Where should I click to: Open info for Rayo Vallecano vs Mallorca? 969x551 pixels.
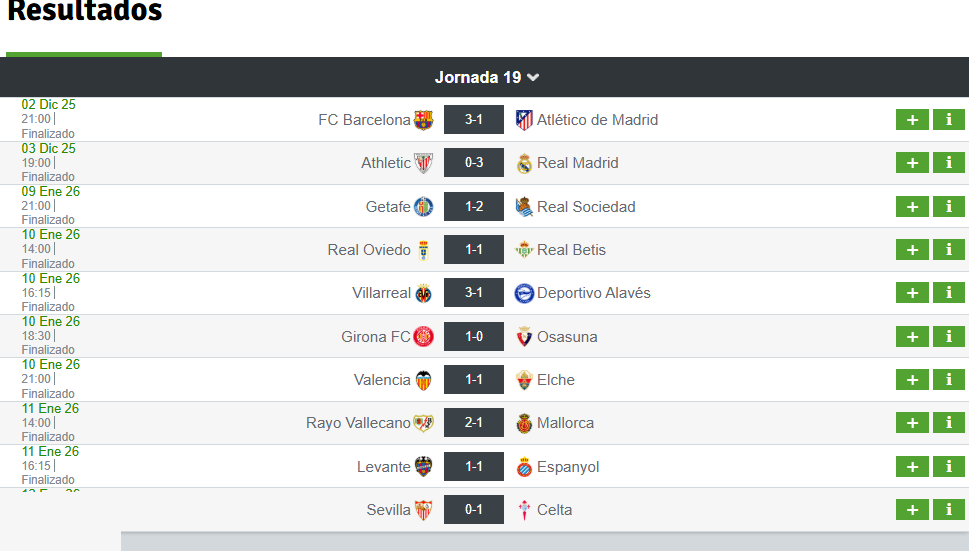(x=949, y=423)
